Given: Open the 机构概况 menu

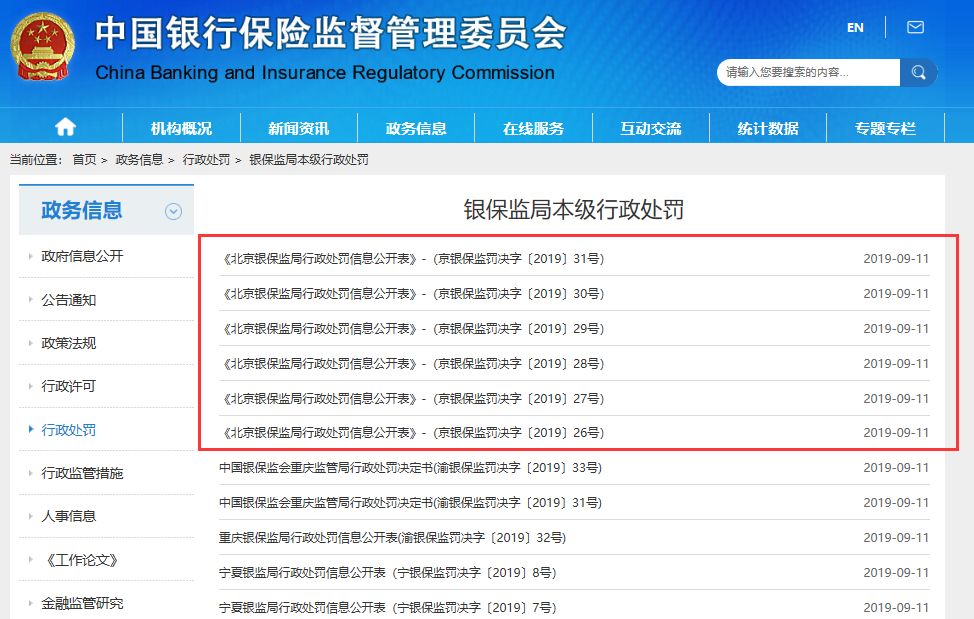Looking at the screenshot, I should click(181, 129).
